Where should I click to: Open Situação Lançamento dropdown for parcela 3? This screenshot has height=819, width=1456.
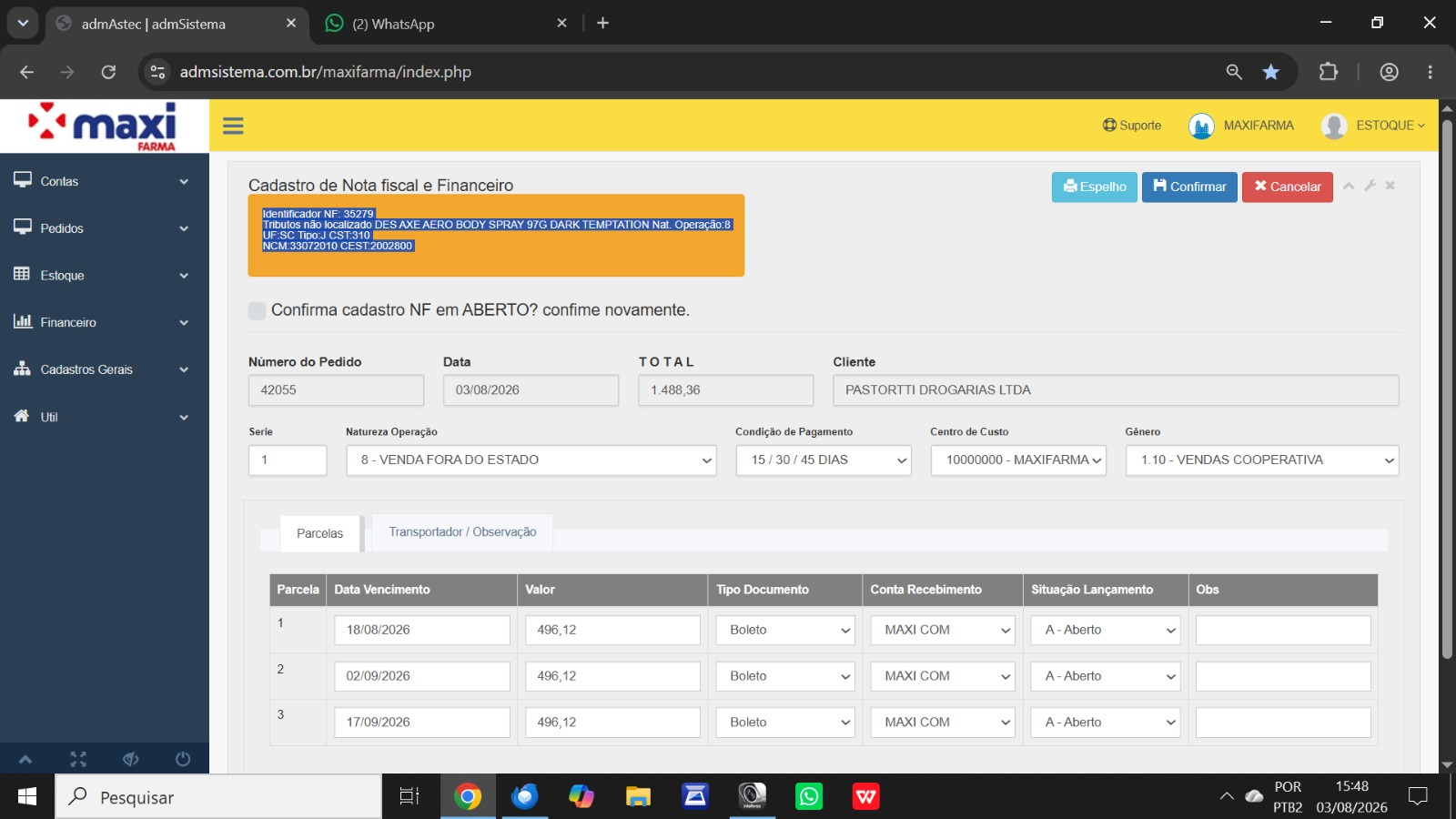coord(1106,723)
